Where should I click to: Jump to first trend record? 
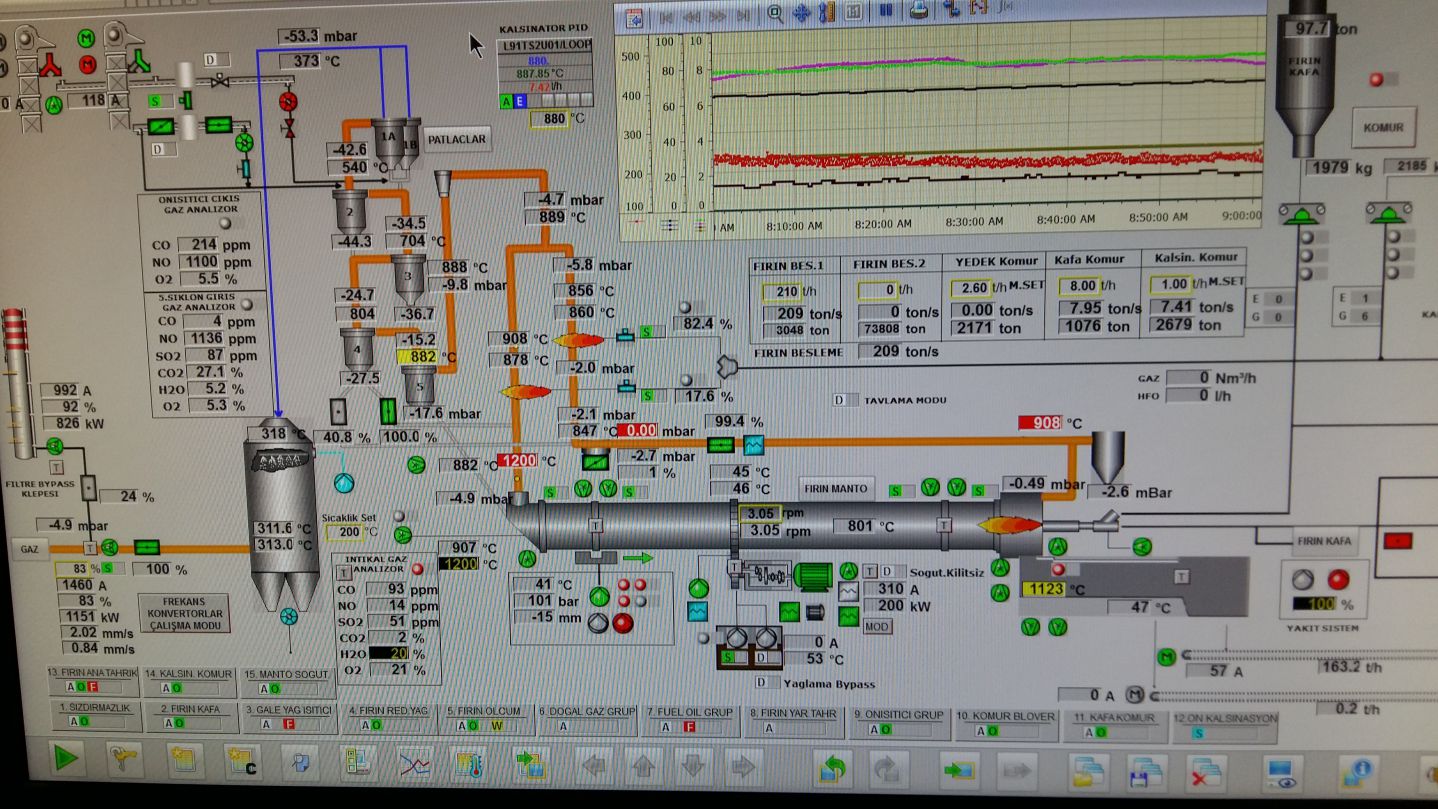[666, 16]
